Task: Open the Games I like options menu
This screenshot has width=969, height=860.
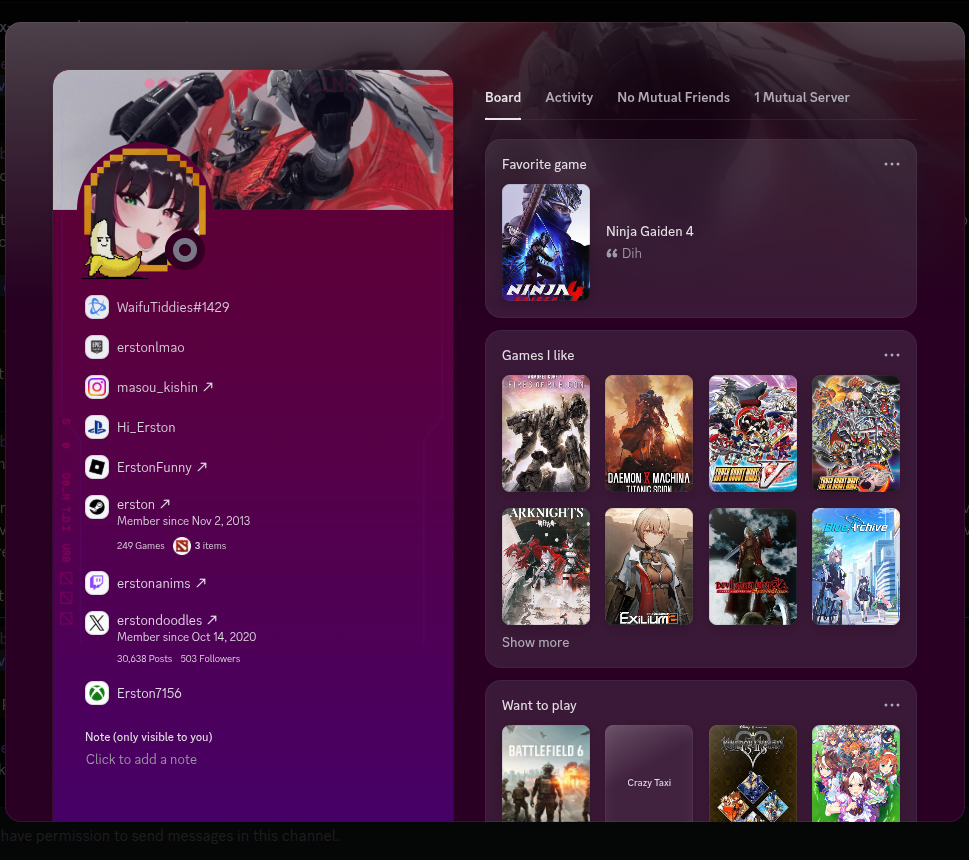Action: 891,355
